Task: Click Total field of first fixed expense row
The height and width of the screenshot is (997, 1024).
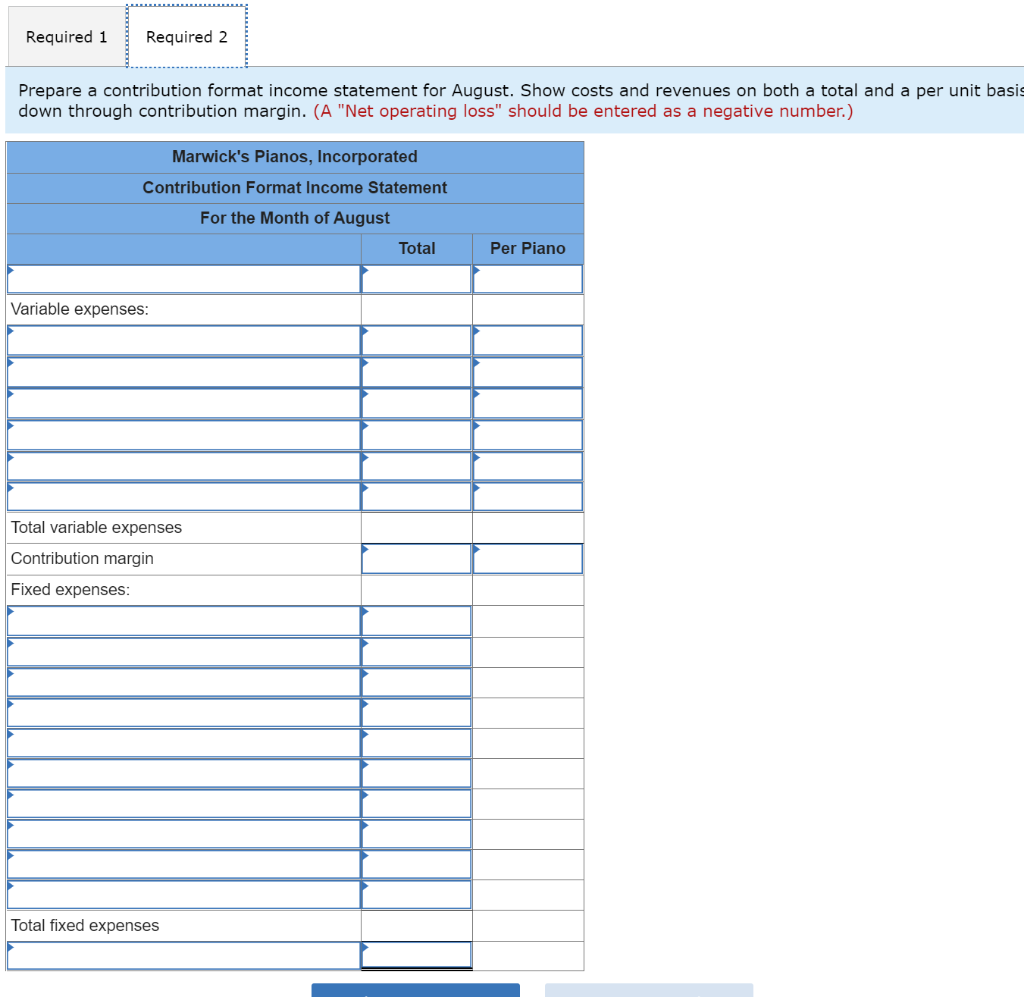Action: tap(417, 621)
